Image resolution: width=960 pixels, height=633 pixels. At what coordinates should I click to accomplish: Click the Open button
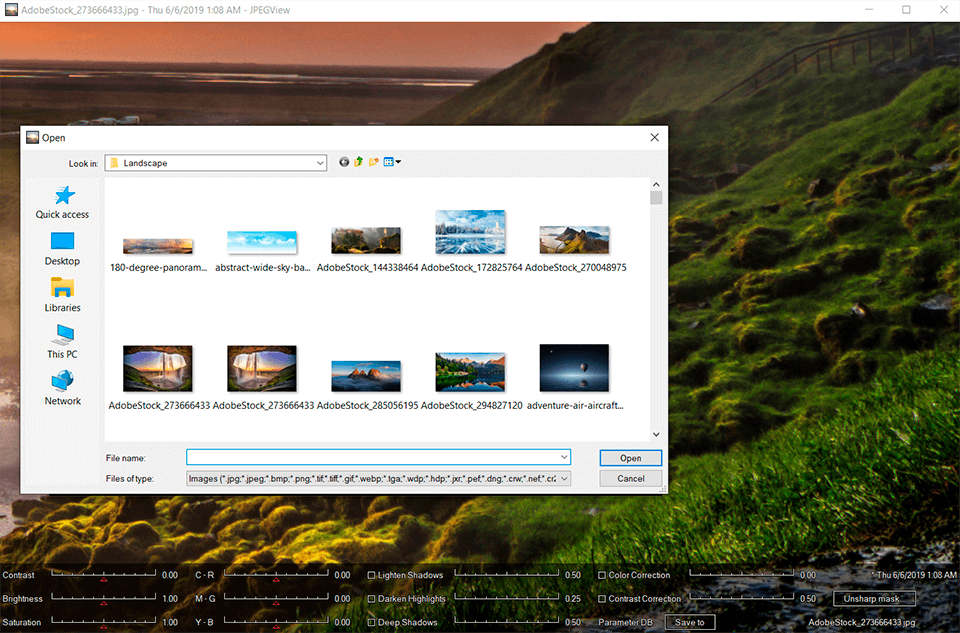(630, 458)
